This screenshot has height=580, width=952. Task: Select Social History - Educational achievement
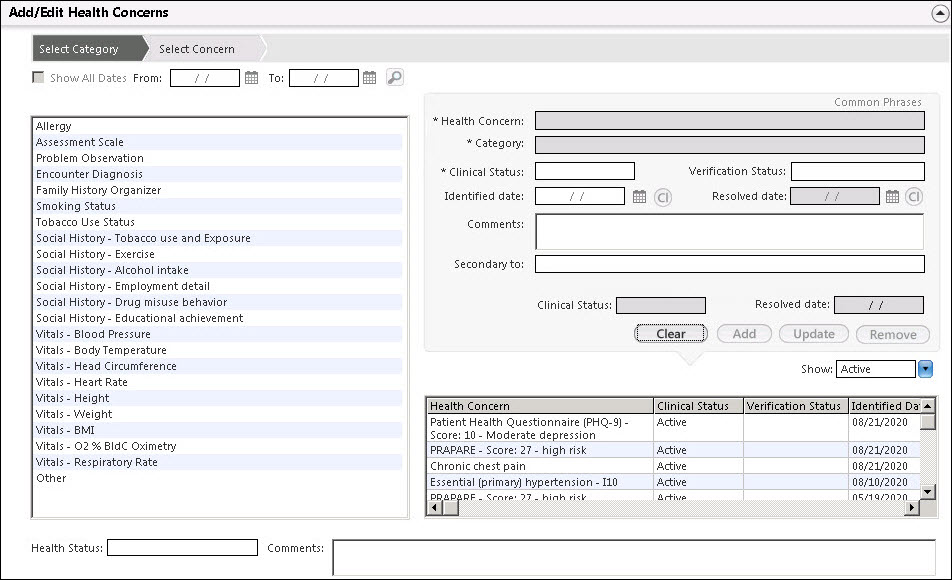pyautogui.click(x=219, y=318)
